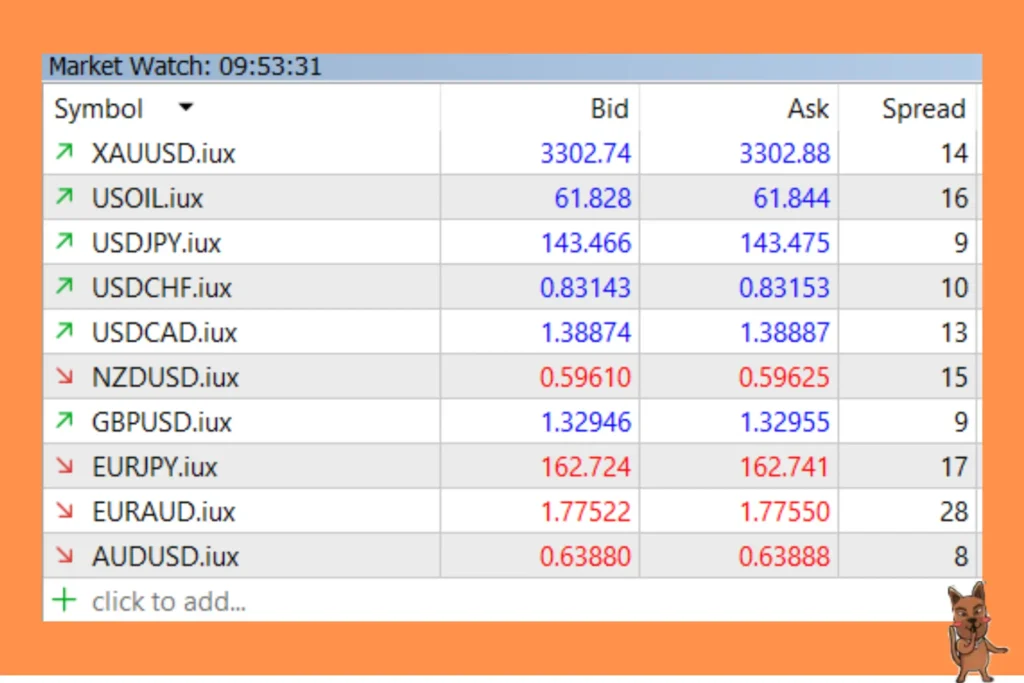This screenshot has height=683, width=1024.
Task: Click the green plus icon to add symbol
Action: (64, 600)
